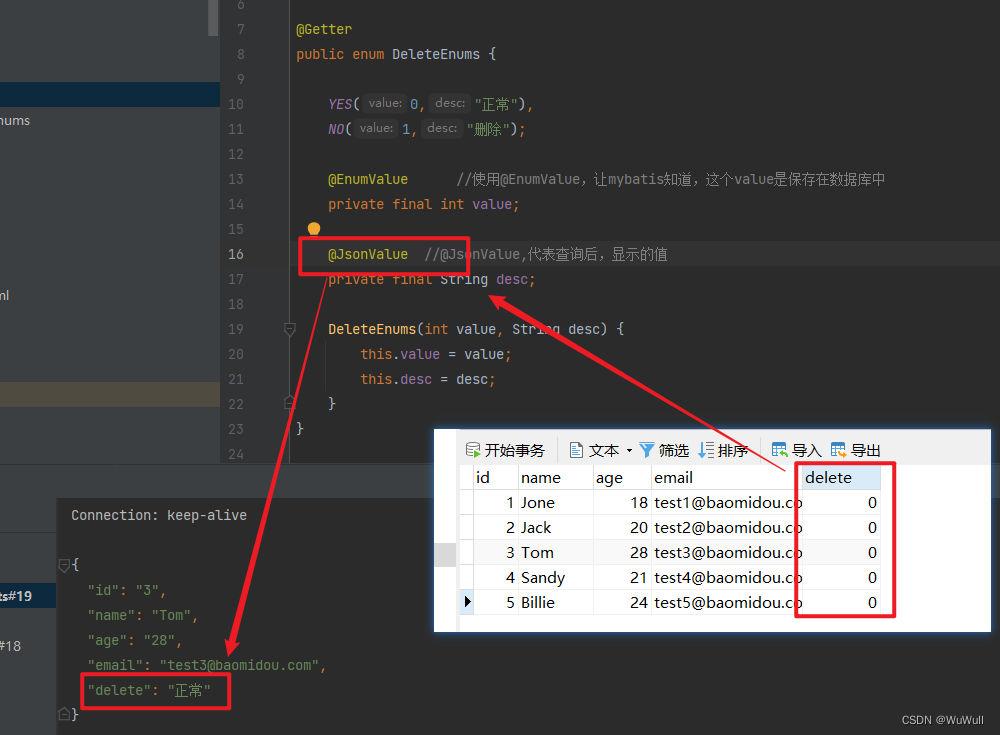This screenshot has width=1000, height=735.
Task: Click the @JsonValue annotation
Action: 368,254
